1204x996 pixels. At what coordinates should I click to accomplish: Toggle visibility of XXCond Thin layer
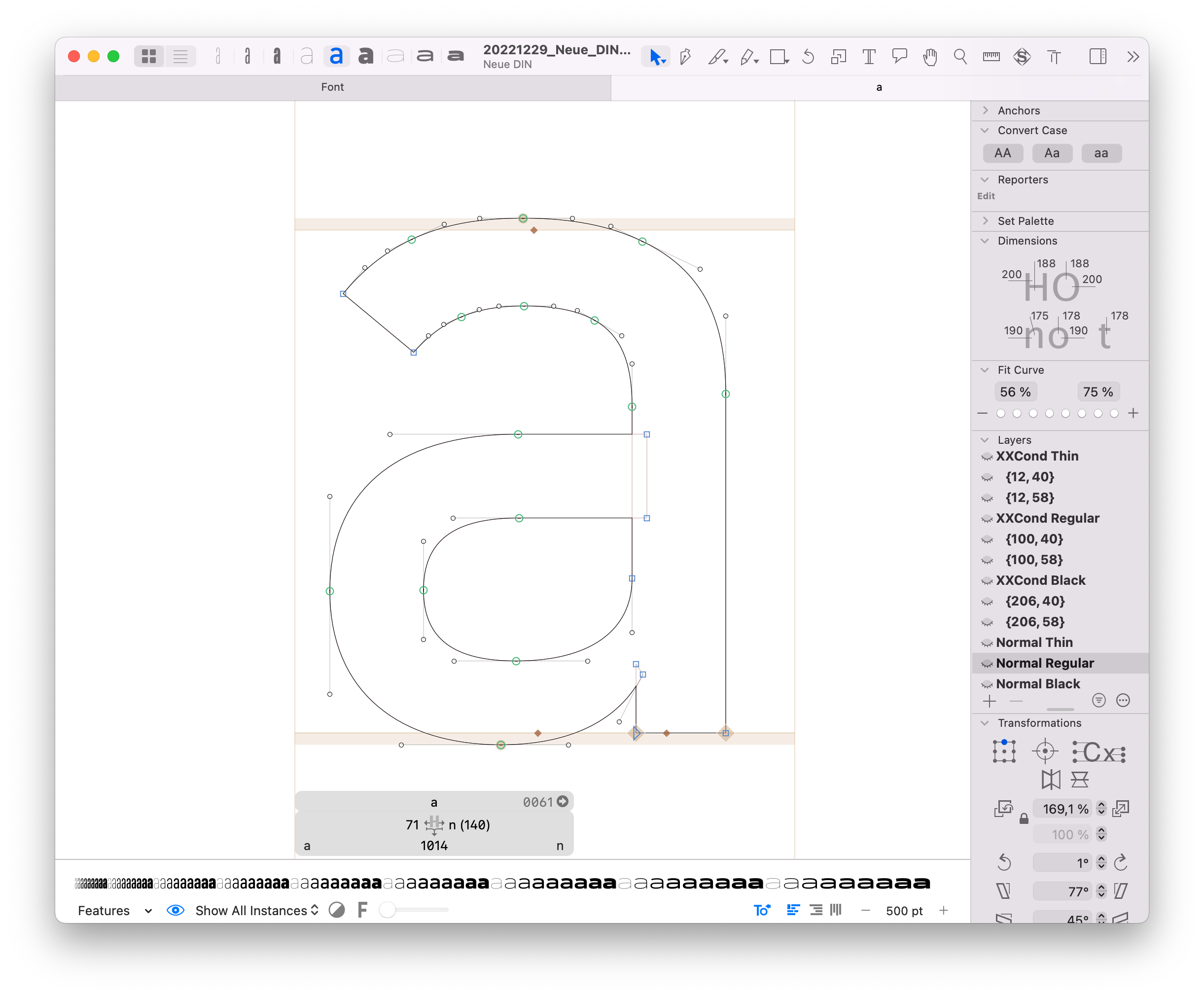[988, 457]
